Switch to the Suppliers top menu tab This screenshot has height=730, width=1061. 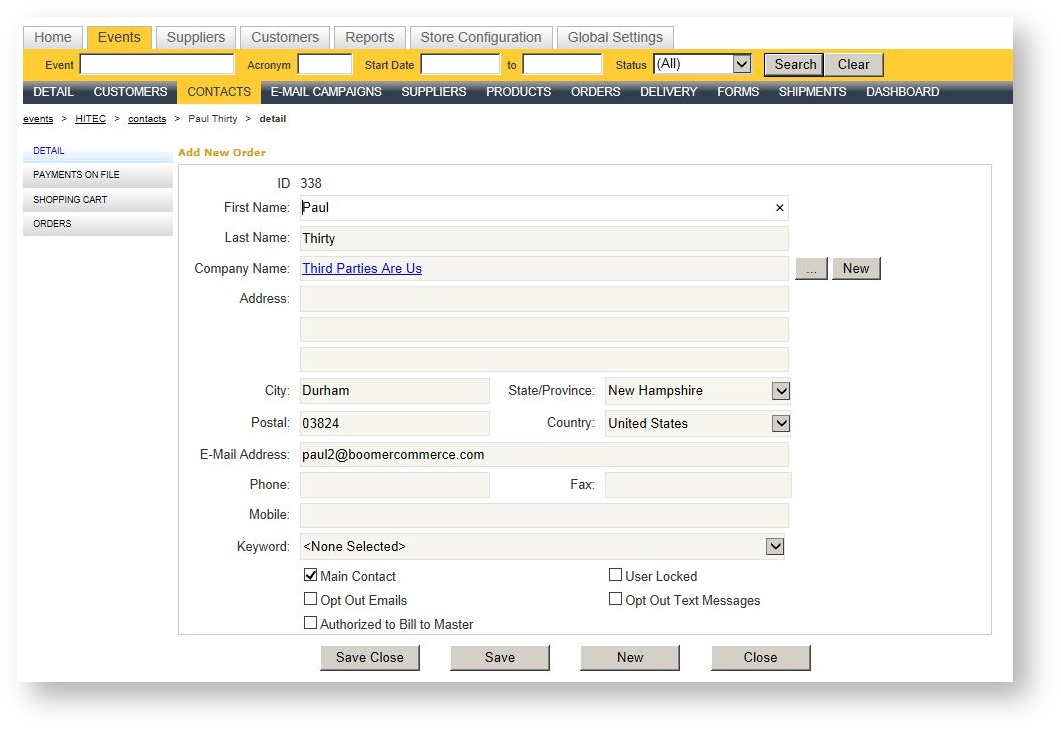[x=196, y=37]
